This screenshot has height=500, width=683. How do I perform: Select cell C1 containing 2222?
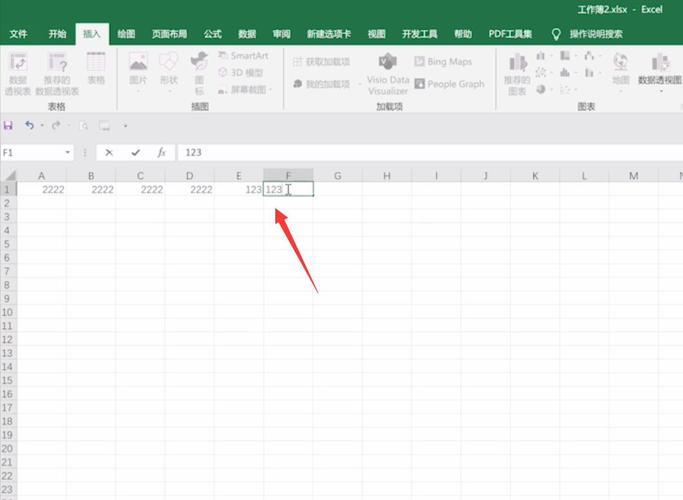pos(140,189)
